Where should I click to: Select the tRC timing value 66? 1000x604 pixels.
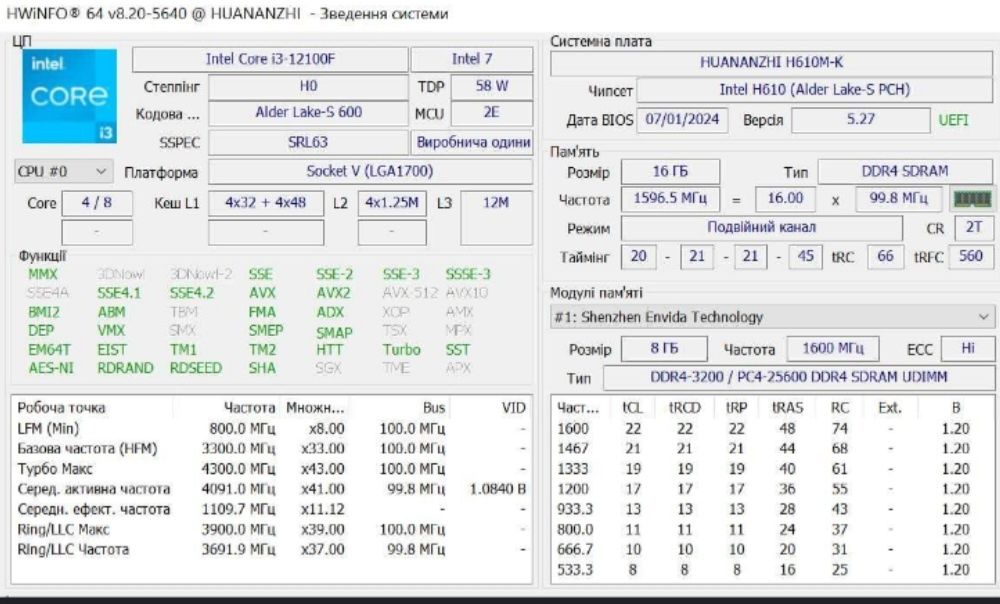click(x=885, y=256)
